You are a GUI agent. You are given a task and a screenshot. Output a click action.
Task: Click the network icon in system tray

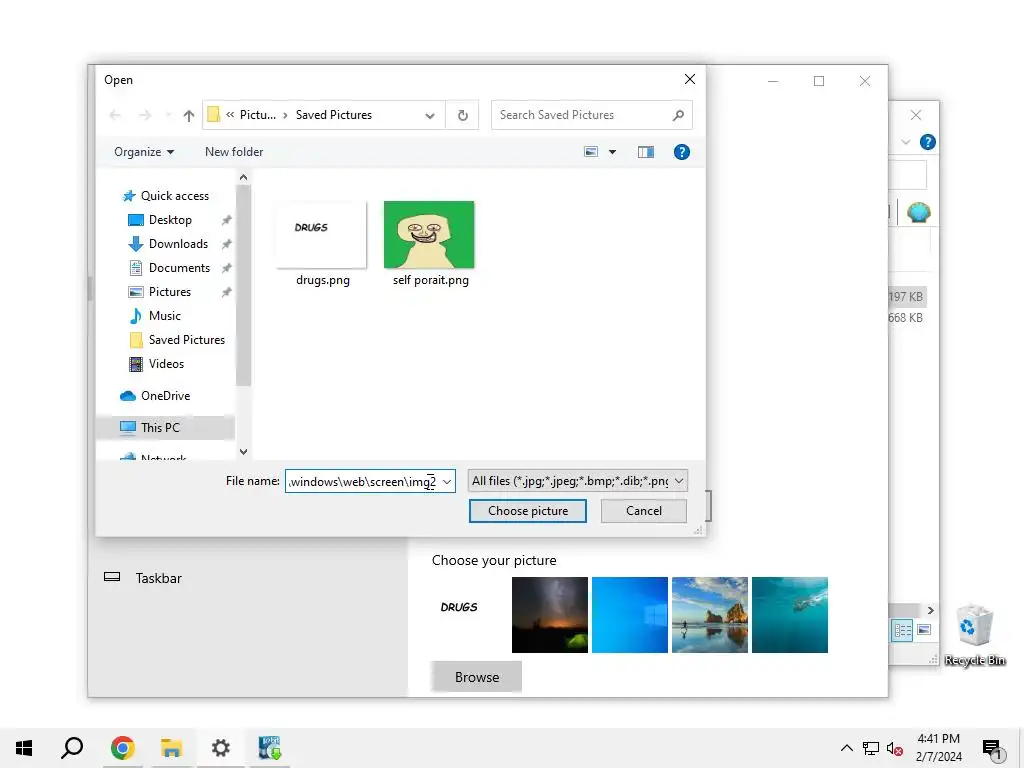[871, 748]
